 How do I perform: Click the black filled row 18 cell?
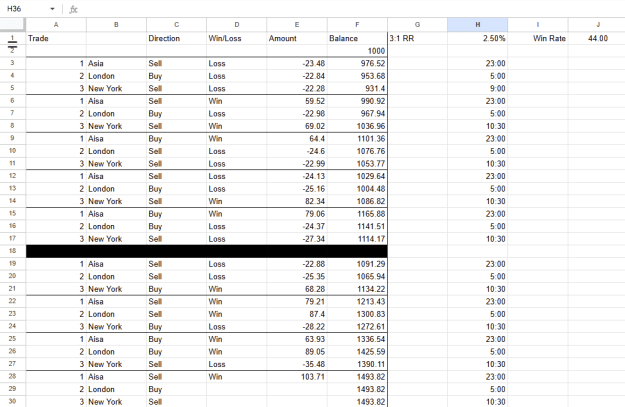[206, 251]
